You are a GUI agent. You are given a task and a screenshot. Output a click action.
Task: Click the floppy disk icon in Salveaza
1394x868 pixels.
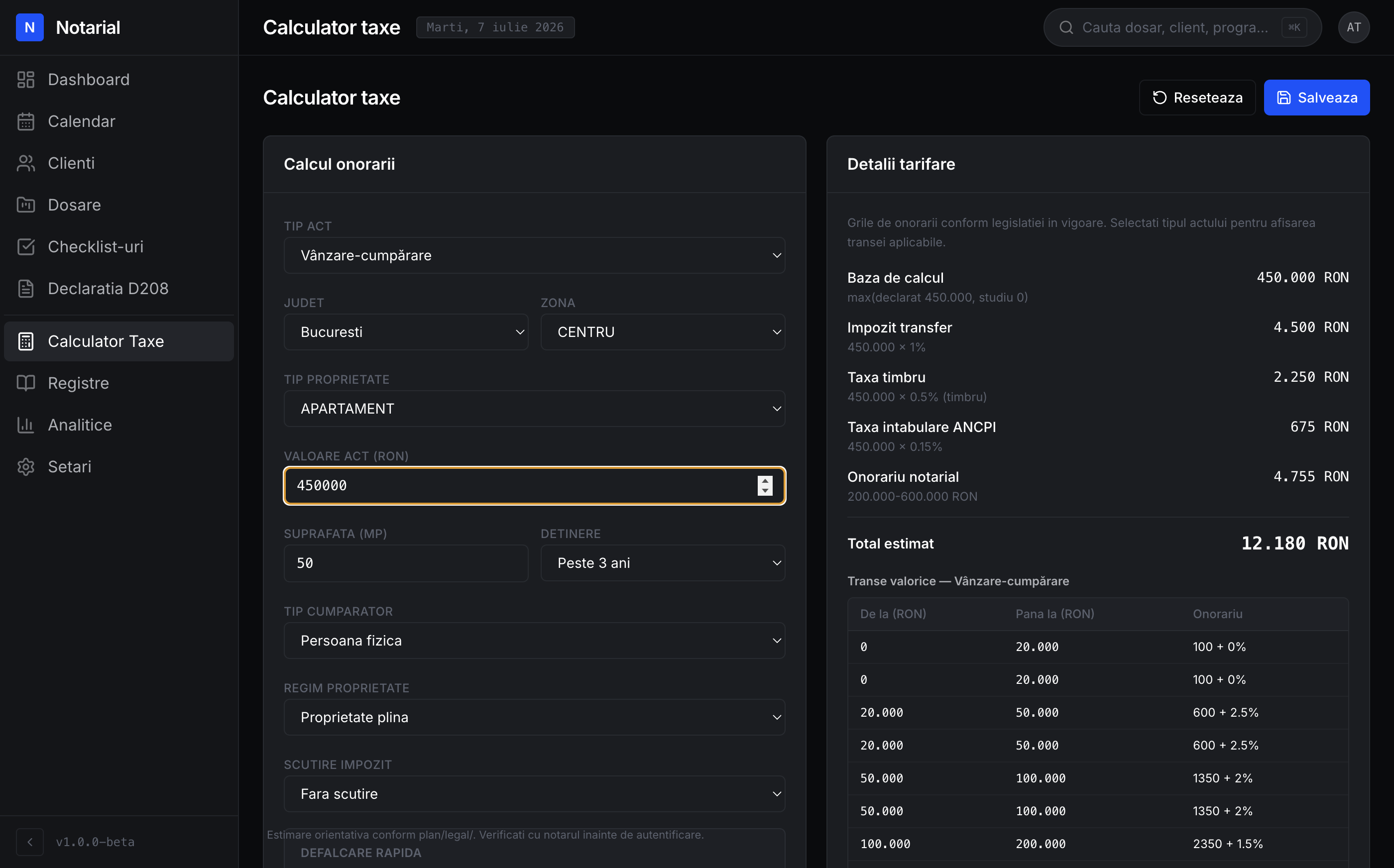[x=1284, y=98]
